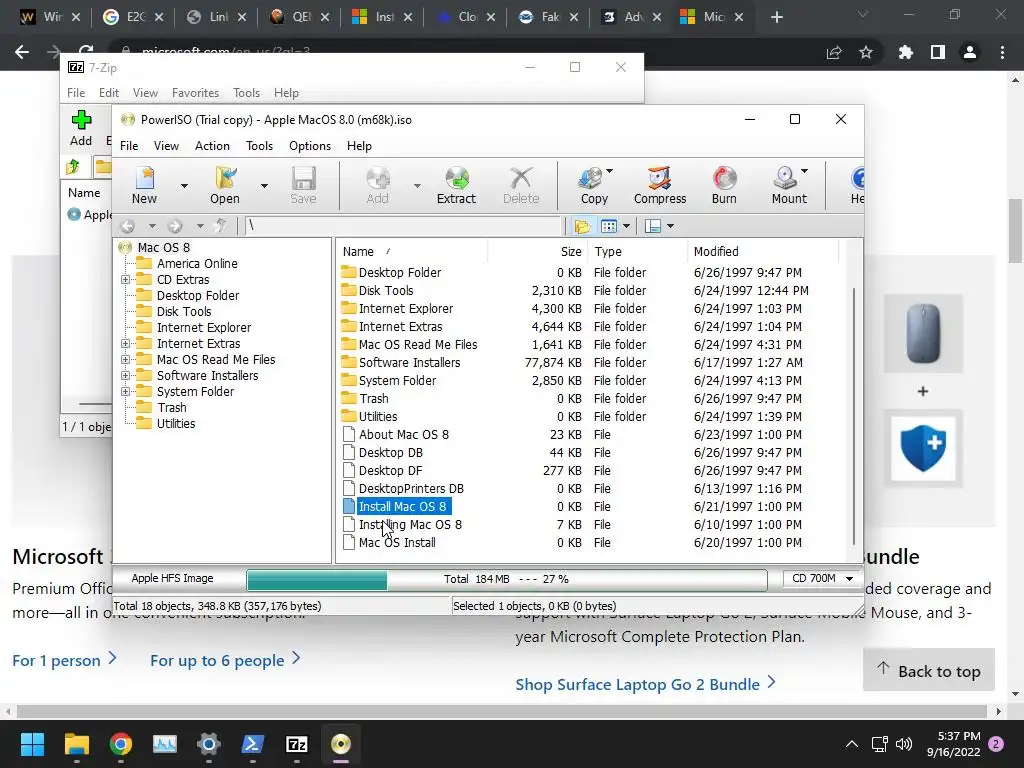
Task: Open the Options menu
Action: tap(310, 146)
